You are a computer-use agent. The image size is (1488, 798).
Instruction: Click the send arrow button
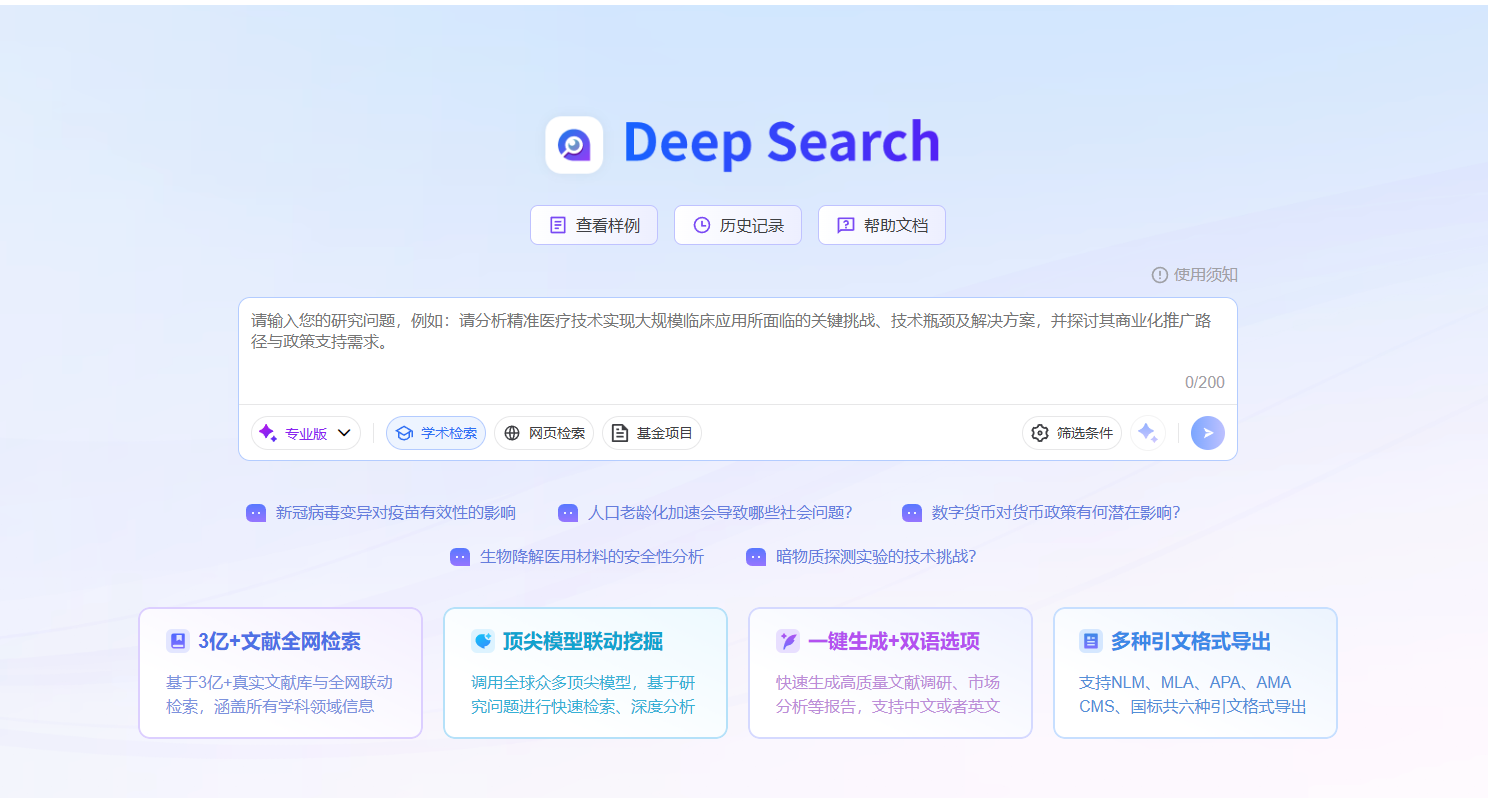coord(1208,433)
